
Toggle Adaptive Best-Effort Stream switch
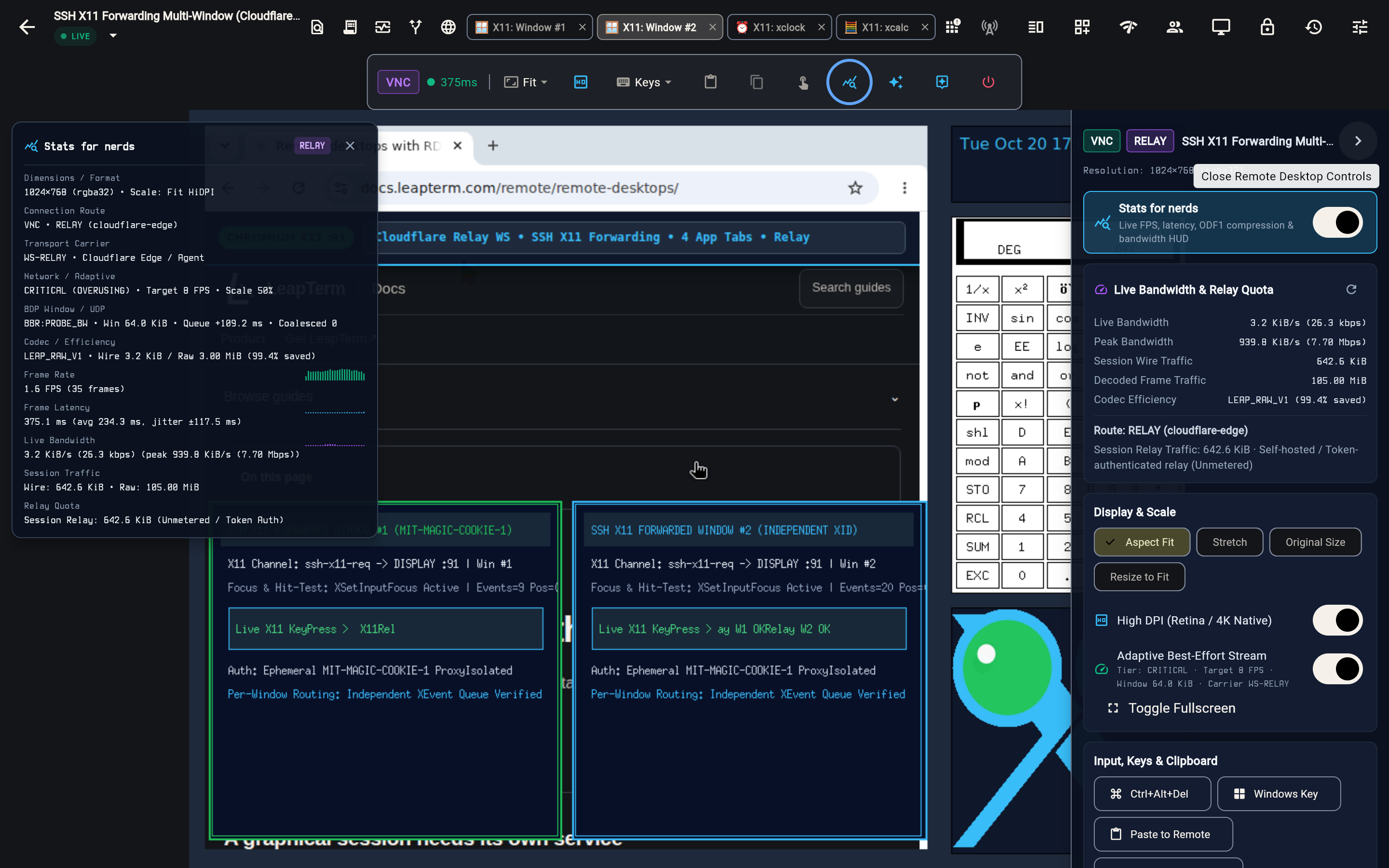[1337, 669]
